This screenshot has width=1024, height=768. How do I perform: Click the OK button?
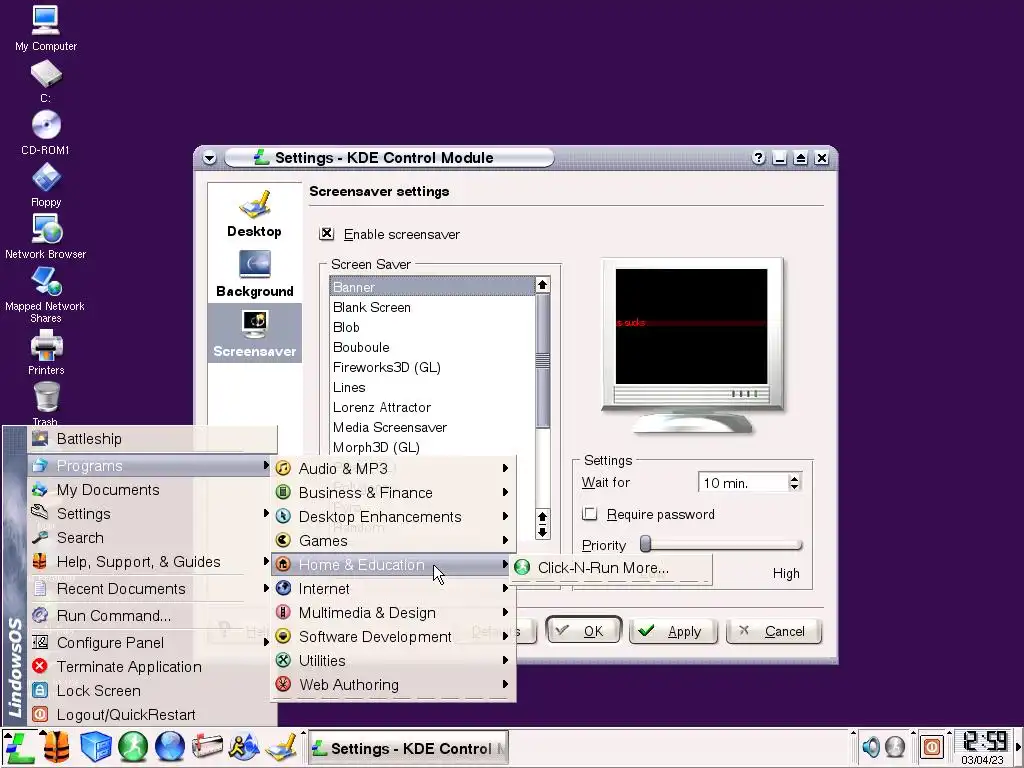pyautogui.click(x=583, y=631)
